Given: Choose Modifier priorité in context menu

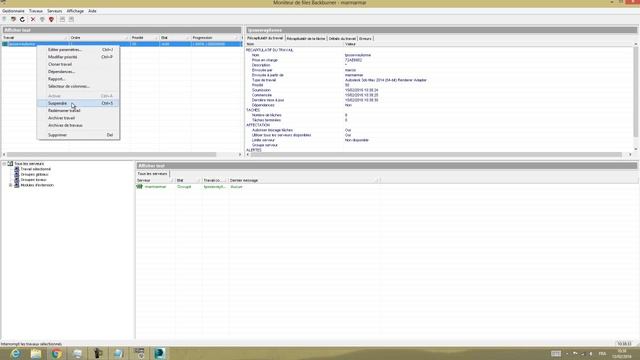Looking at the screenshot, I should [x=78, y=57].
